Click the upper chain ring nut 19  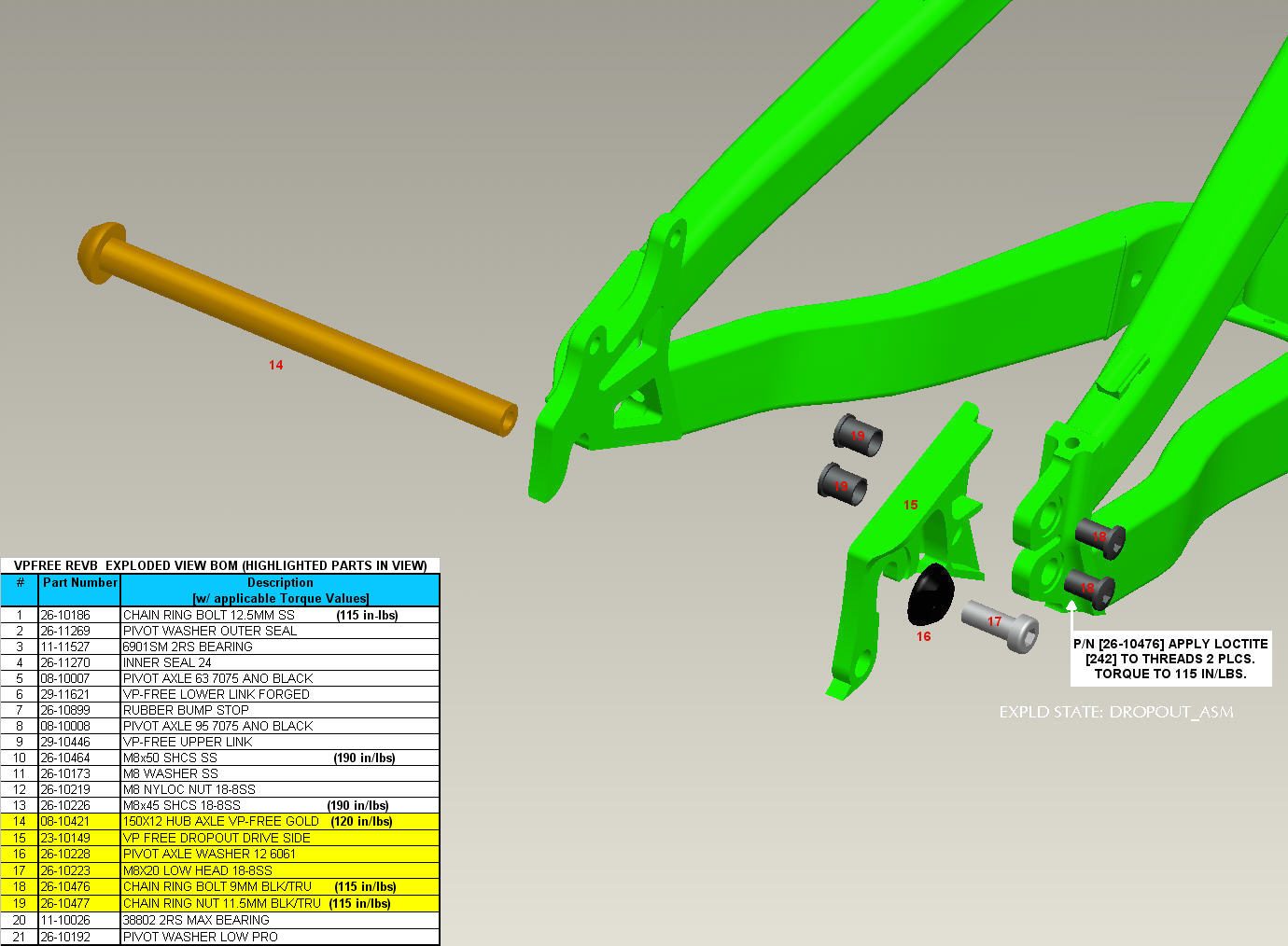[x=857, y=436]
